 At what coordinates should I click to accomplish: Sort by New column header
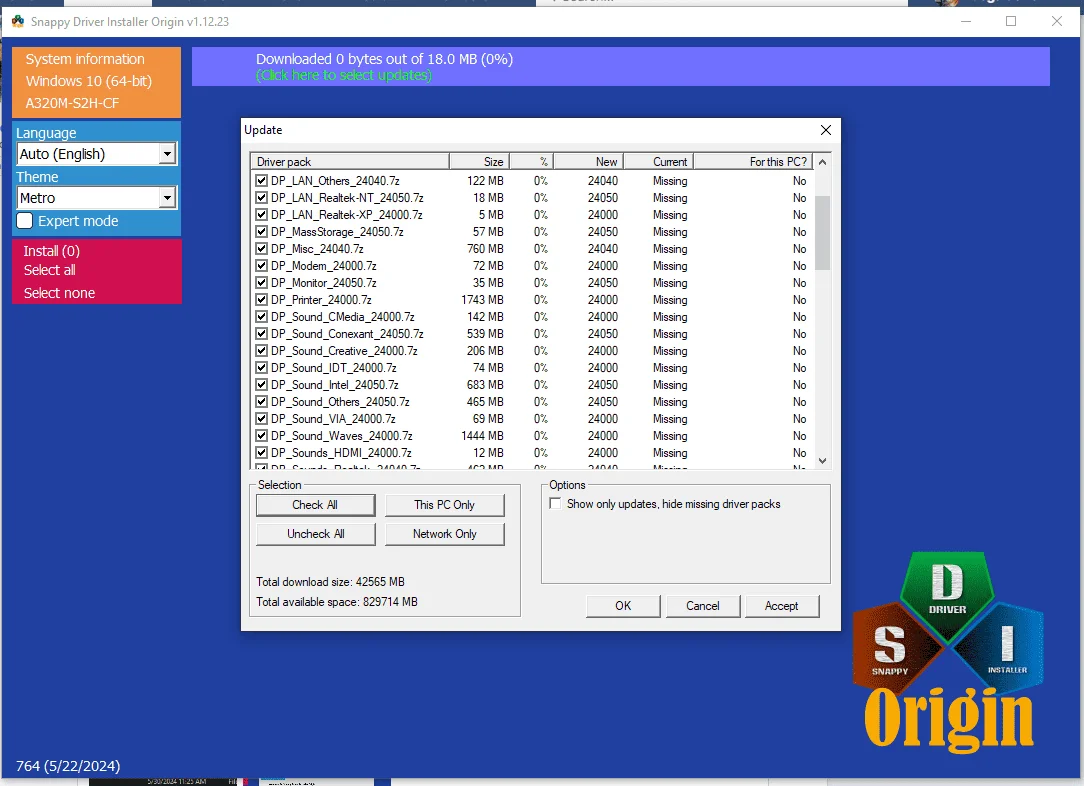coord(588,161)
